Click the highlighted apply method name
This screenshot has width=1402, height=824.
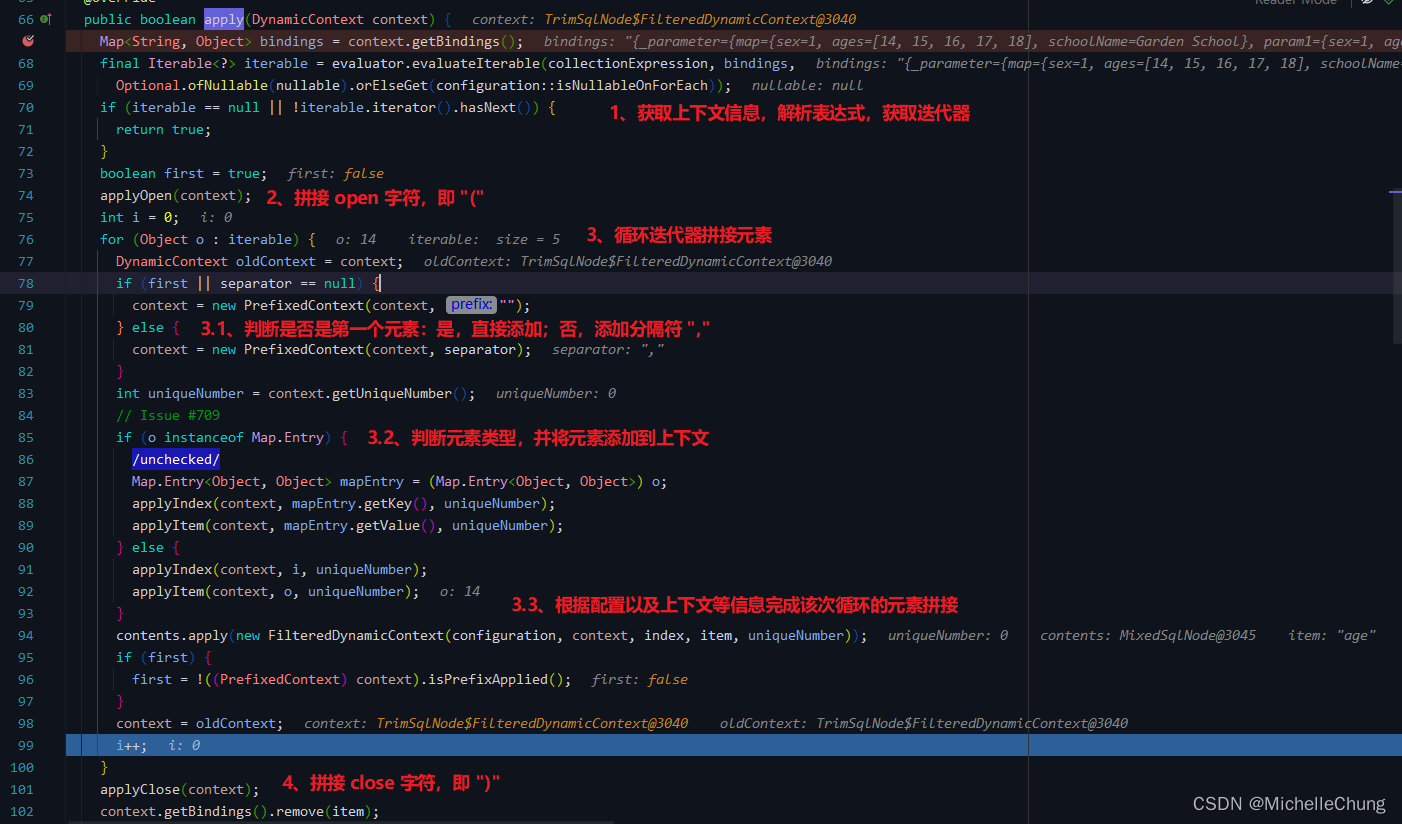pyautogui.click(x=224, y=19)
